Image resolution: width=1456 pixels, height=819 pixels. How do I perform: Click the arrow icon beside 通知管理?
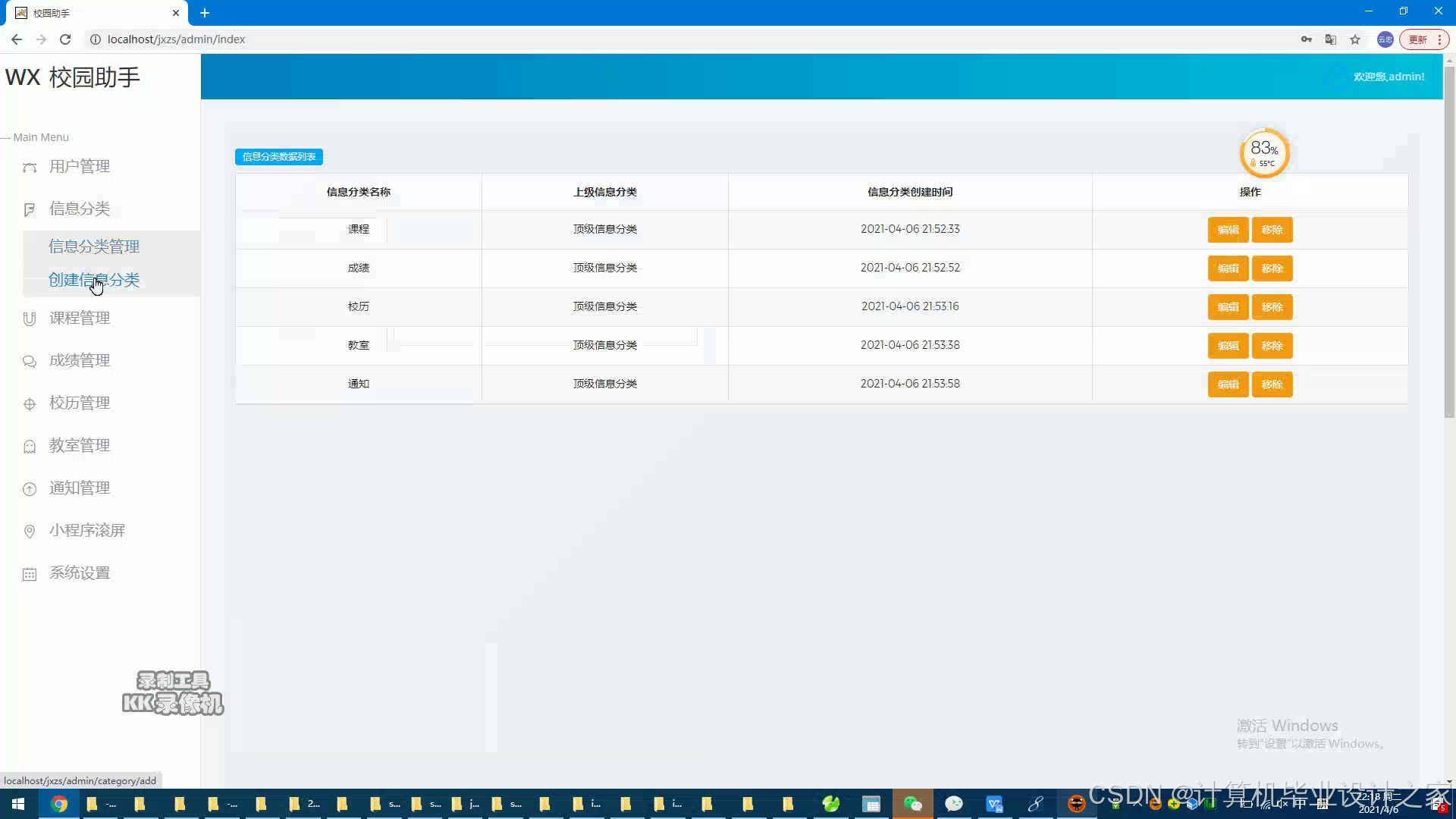30,489
